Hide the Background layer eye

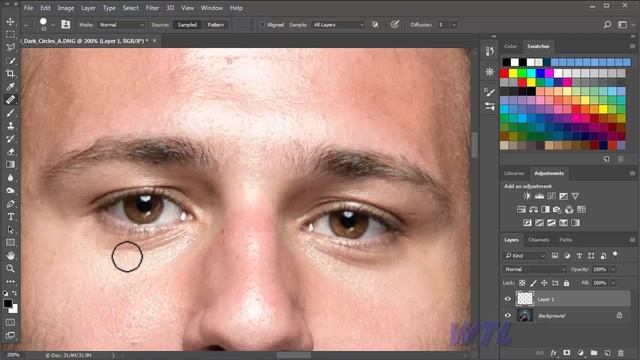[507, 316]
